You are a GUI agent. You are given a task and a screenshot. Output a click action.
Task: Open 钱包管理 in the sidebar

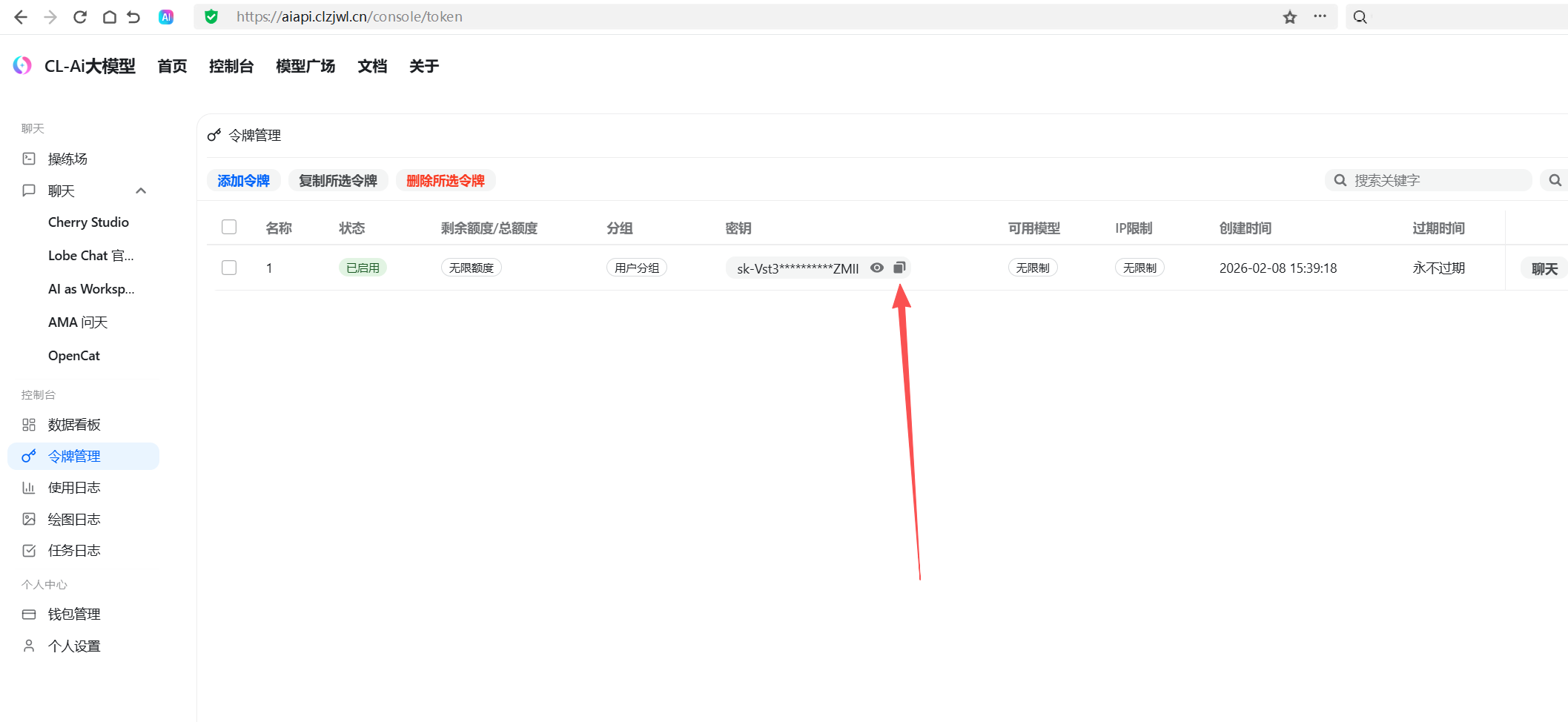click(74, 614)
